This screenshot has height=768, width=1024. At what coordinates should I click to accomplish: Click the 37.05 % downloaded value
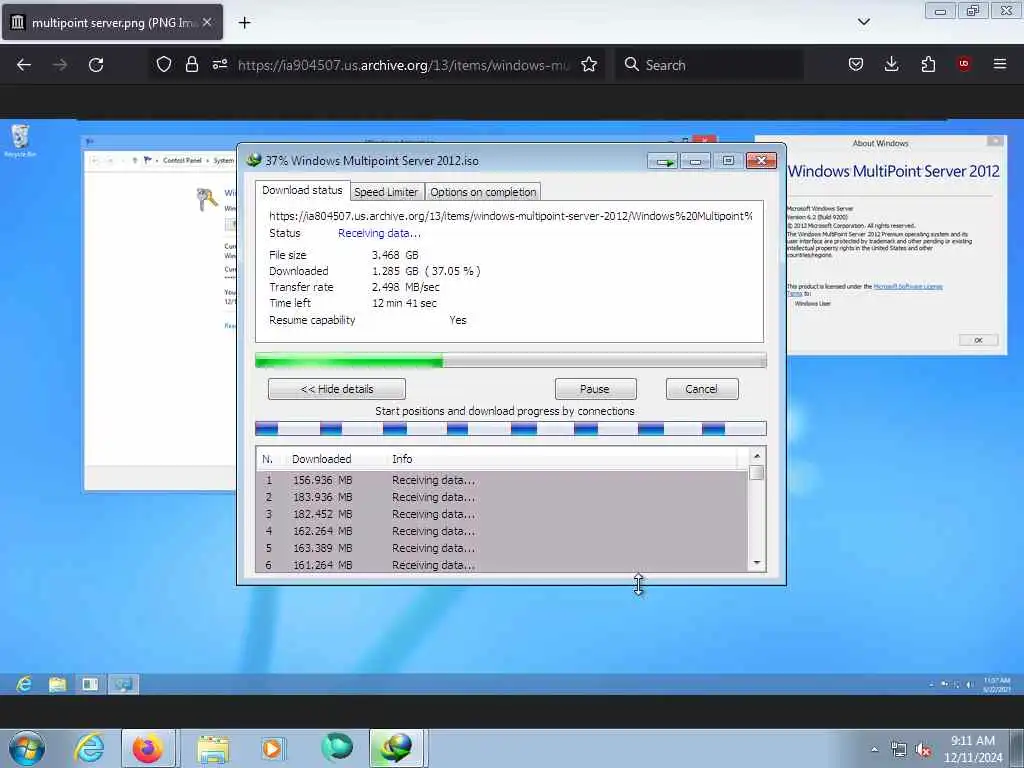(x=453, y=271)
